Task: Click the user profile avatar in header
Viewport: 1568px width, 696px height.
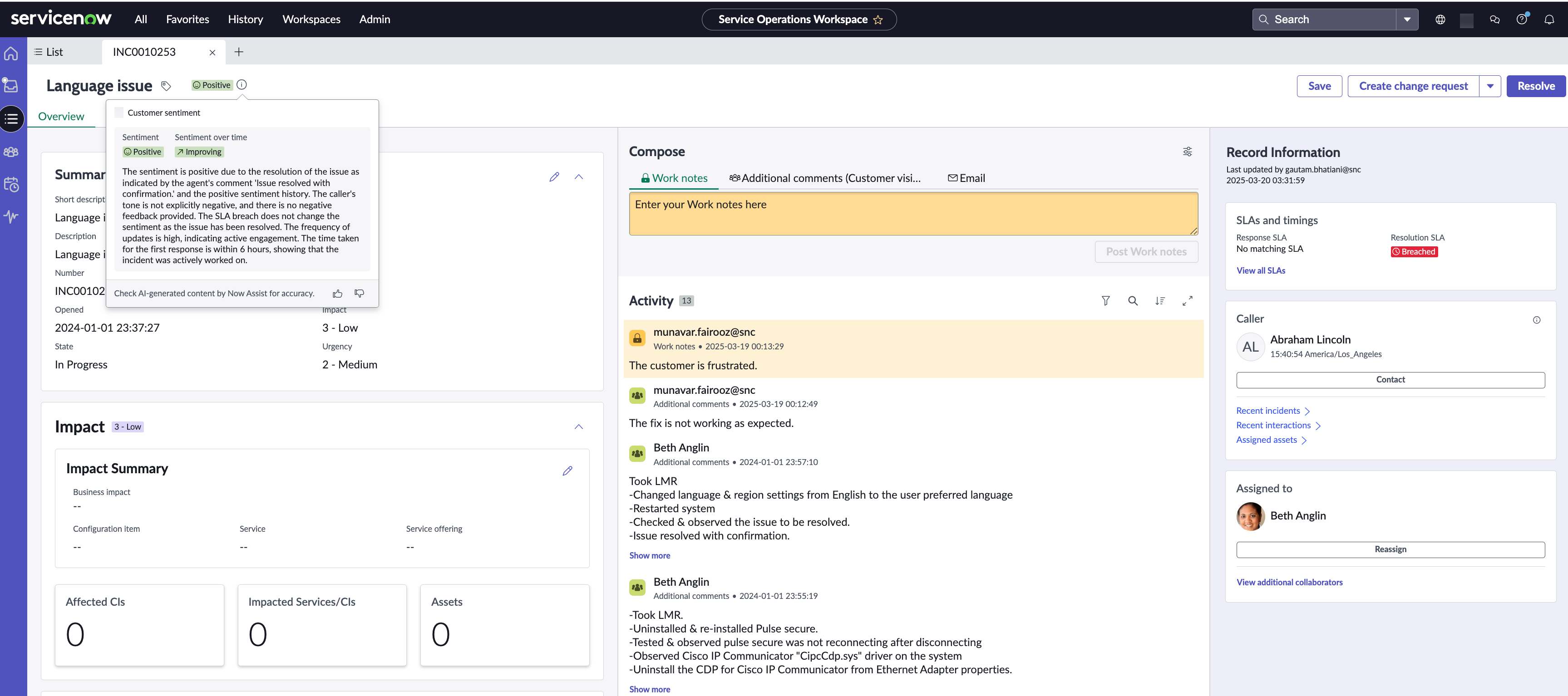Action: 1466,20
